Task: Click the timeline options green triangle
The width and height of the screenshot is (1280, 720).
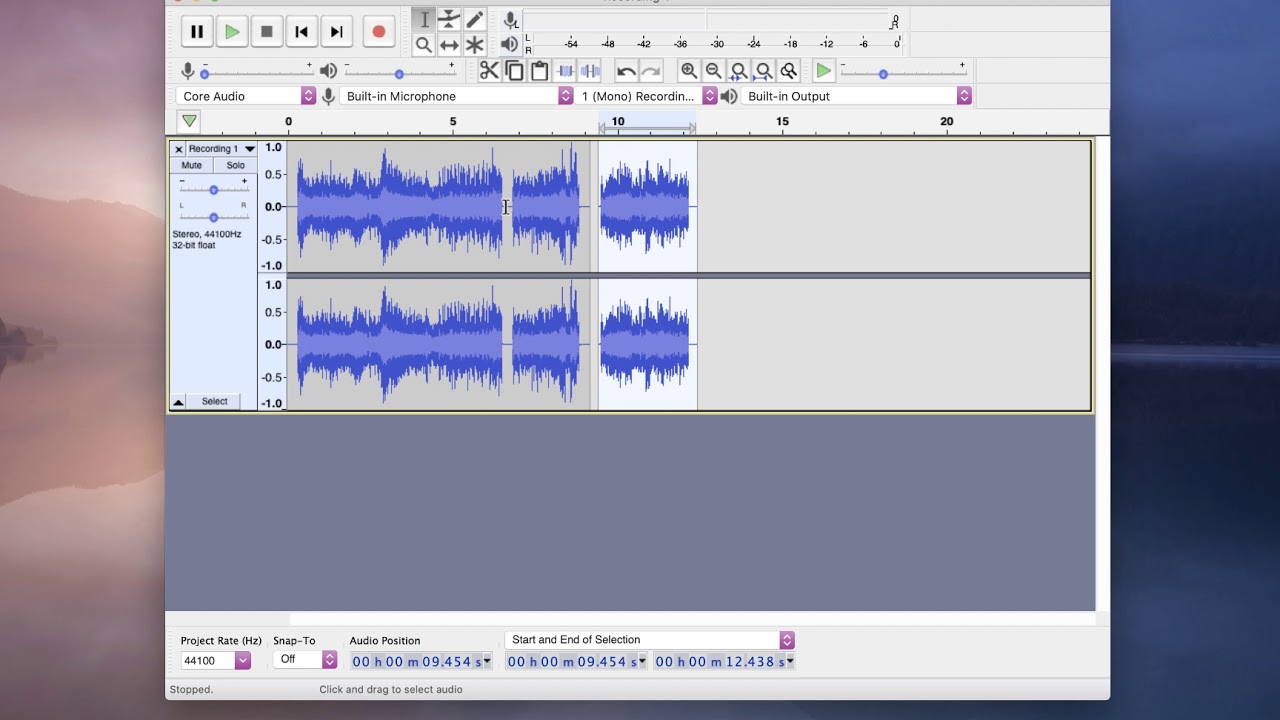Action: point(189,121)
